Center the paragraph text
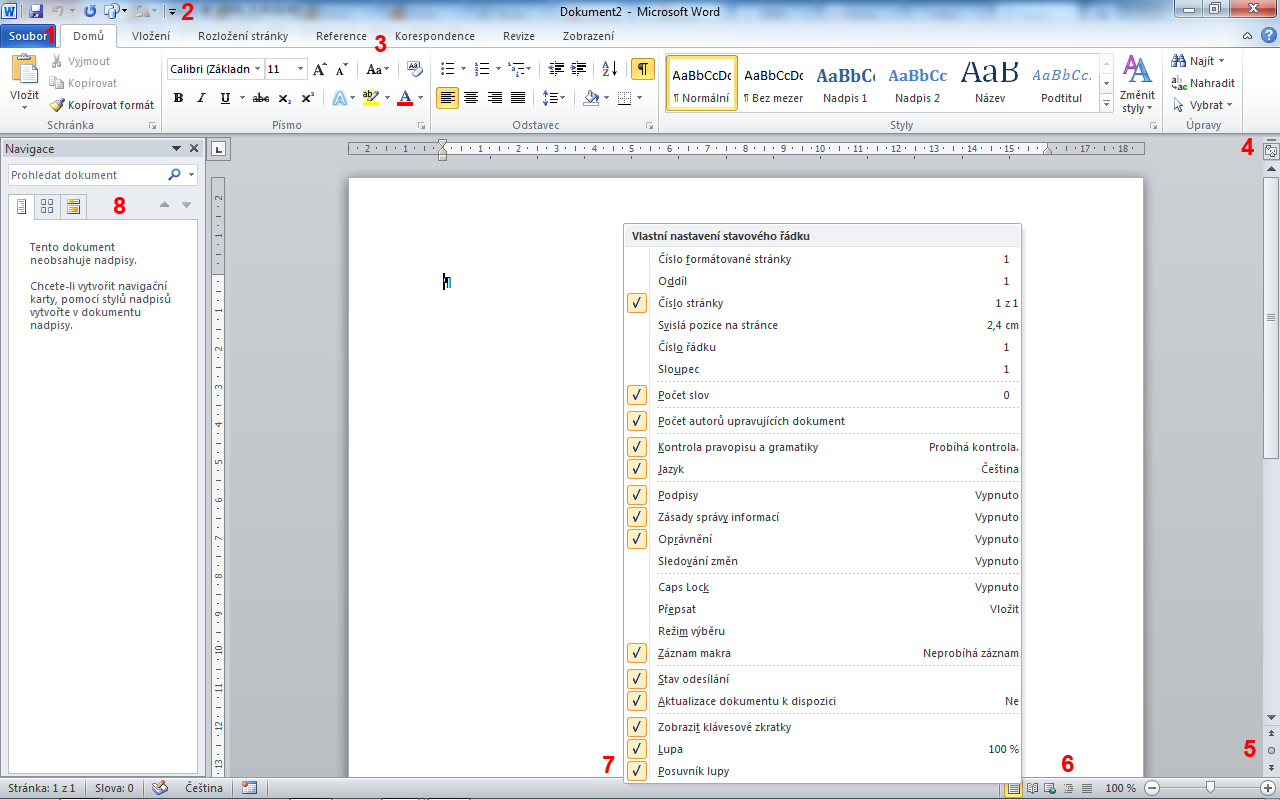 point(471,98)
